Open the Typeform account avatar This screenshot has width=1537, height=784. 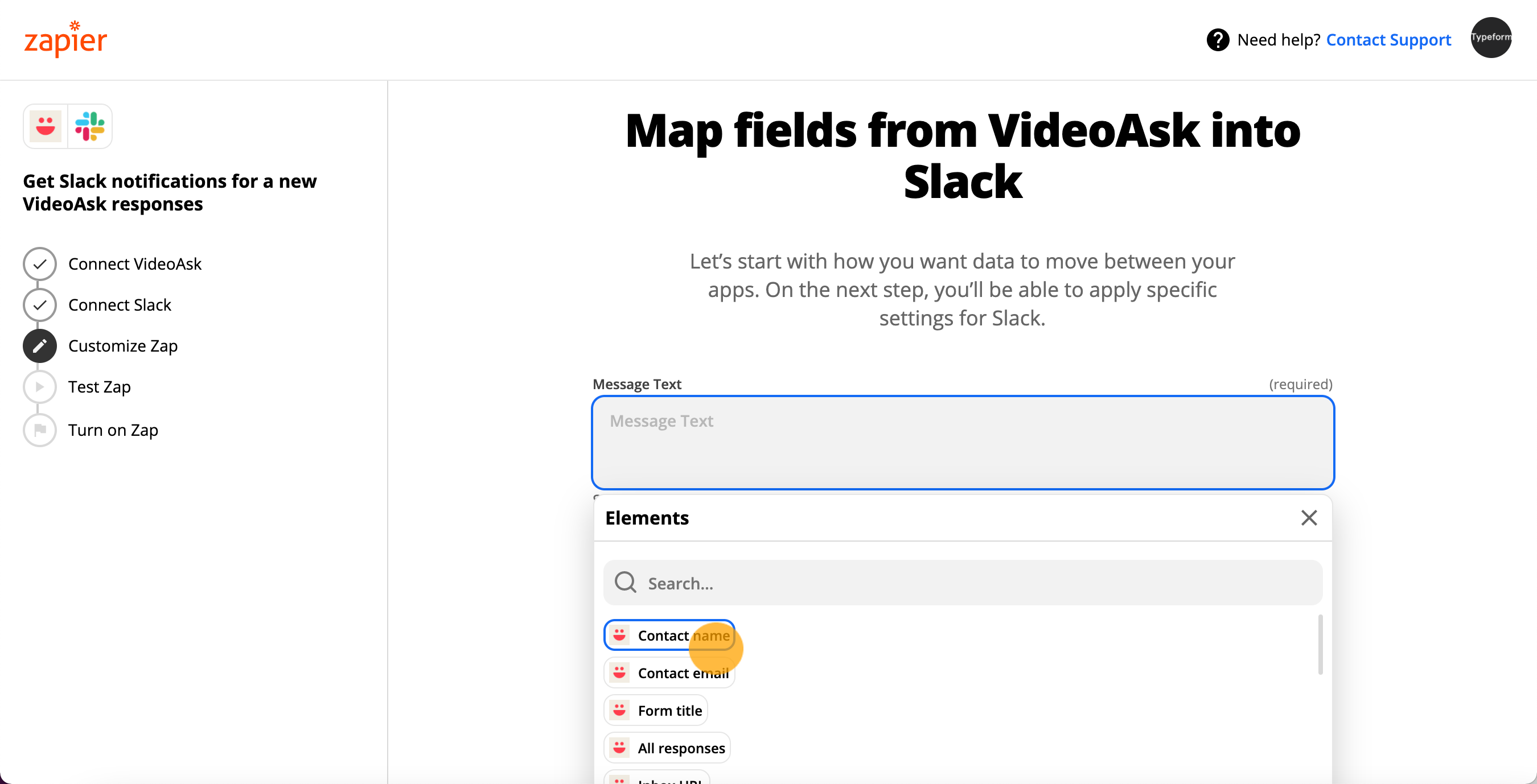[x=1490, y=38]
